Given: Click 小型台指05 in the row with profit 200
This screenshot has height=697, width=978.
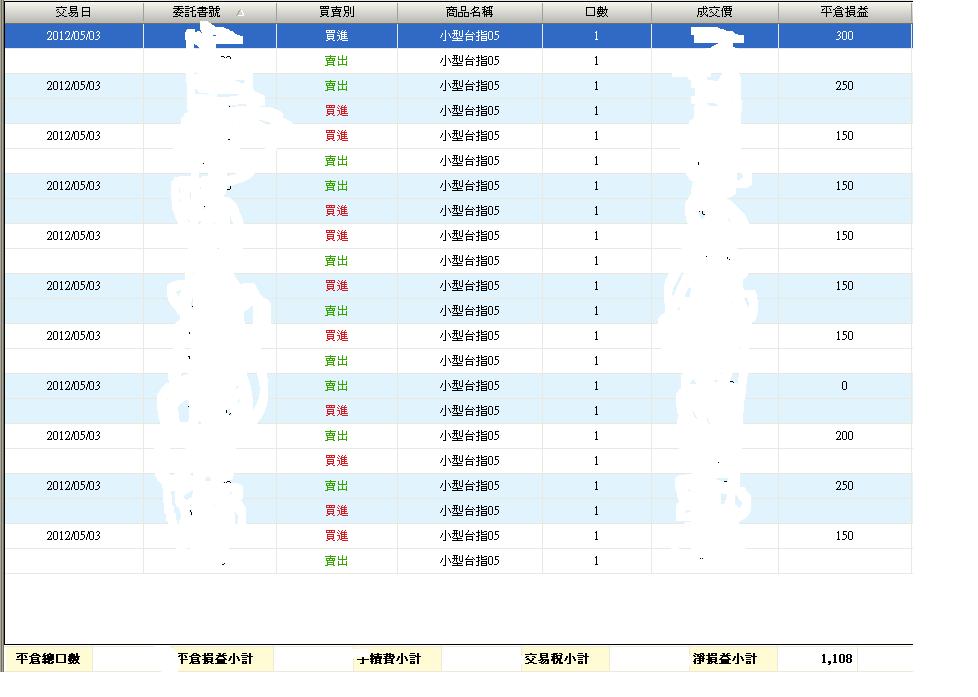Looking at the screenshot, I should pyautogui.click(x=470, y=436).
